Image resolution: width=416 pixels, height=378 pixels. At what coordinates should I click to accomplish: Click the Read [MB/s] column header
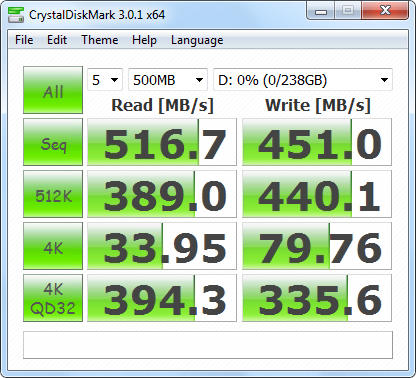[x=162, y=105]
